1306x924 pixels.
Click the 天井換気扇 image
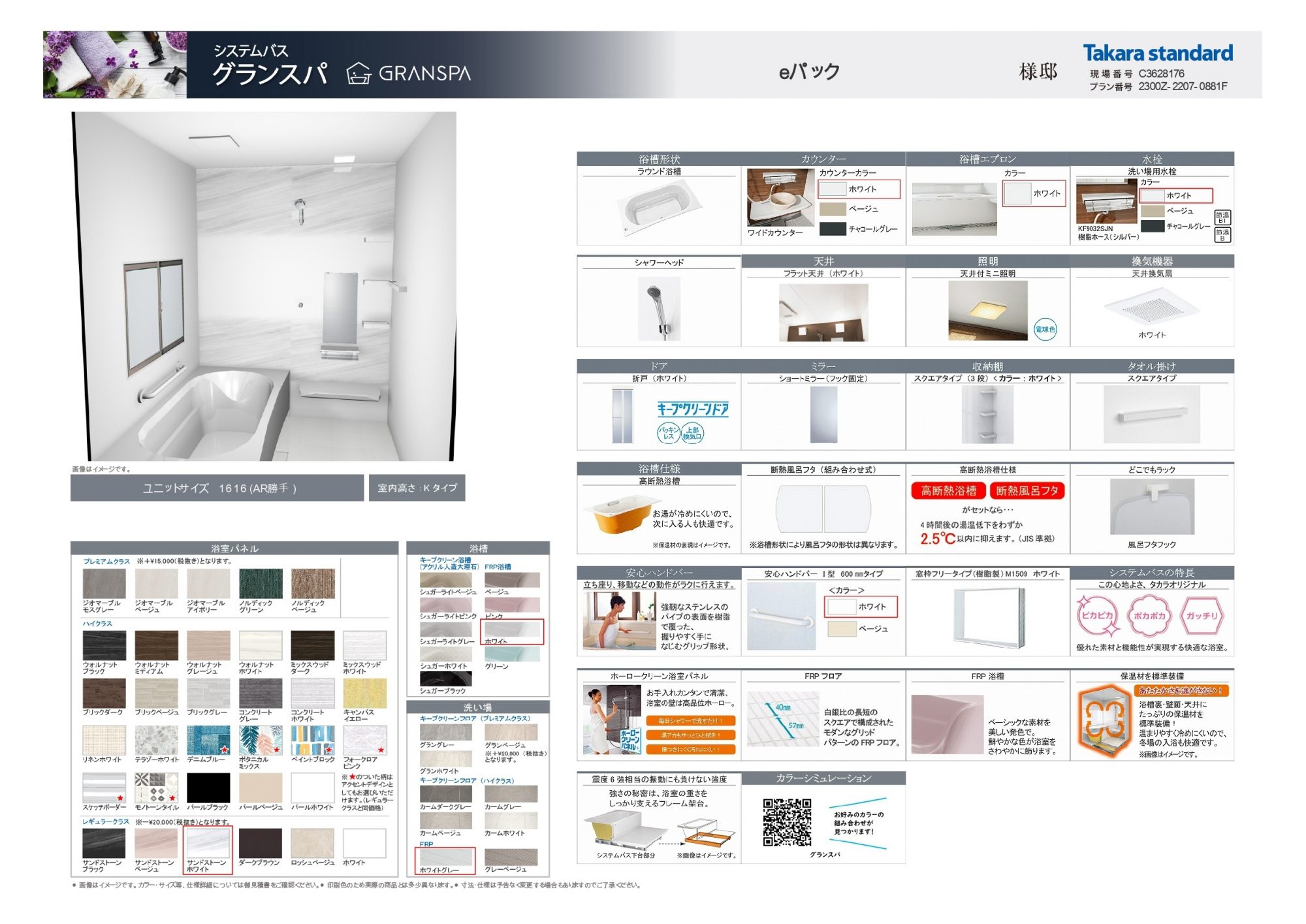(x=1152, y=308)
